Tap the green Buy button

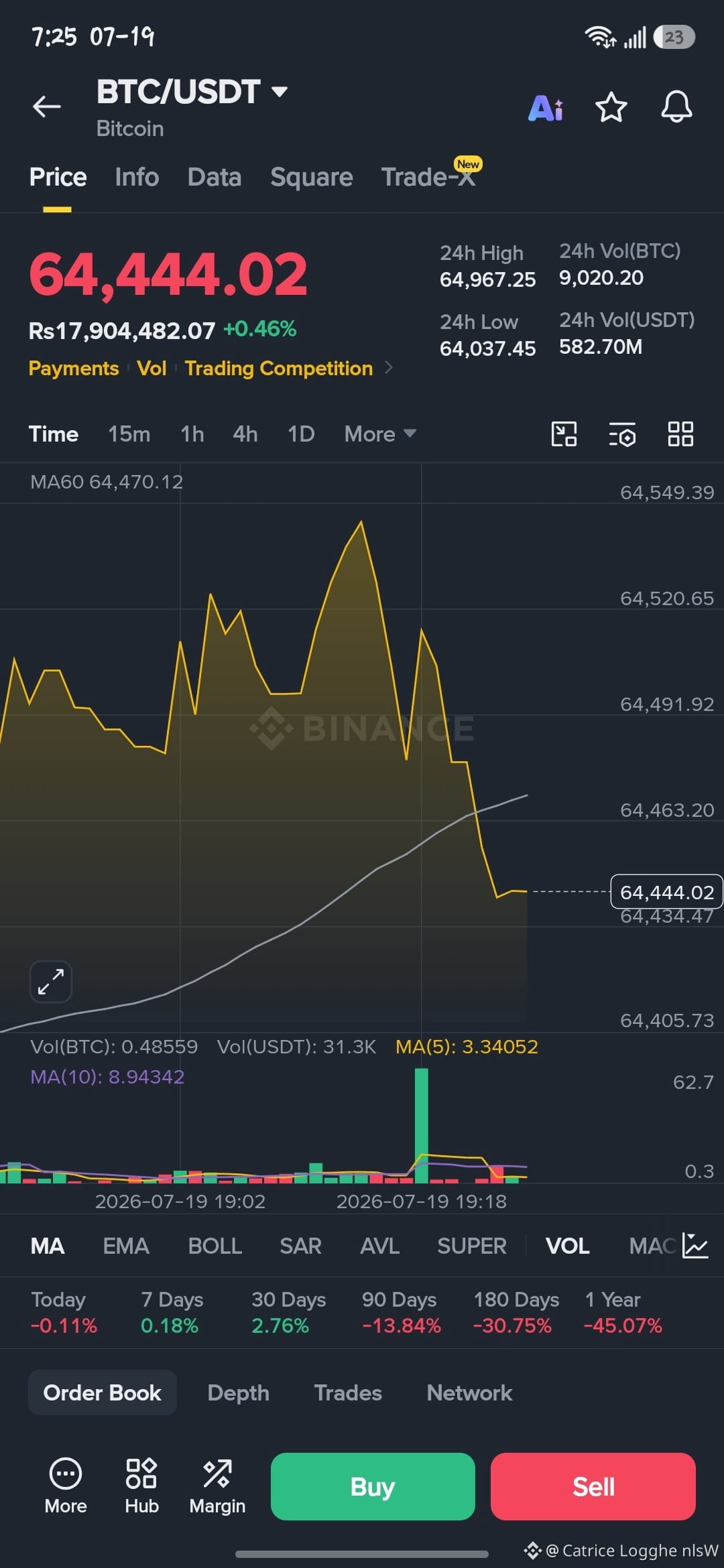pyautogui.click(x=373, y=1486)
